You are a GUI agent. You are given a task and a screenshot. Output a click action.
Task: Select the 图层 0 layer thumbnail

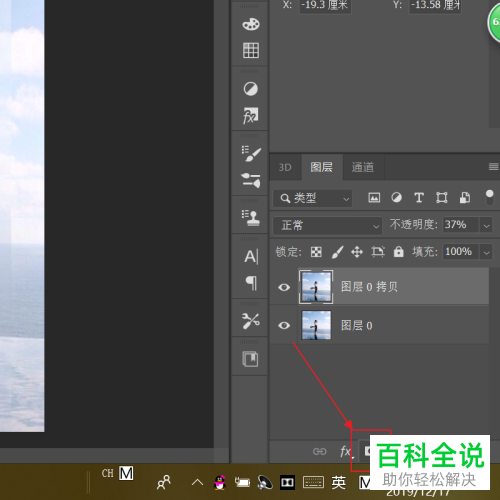316,325
